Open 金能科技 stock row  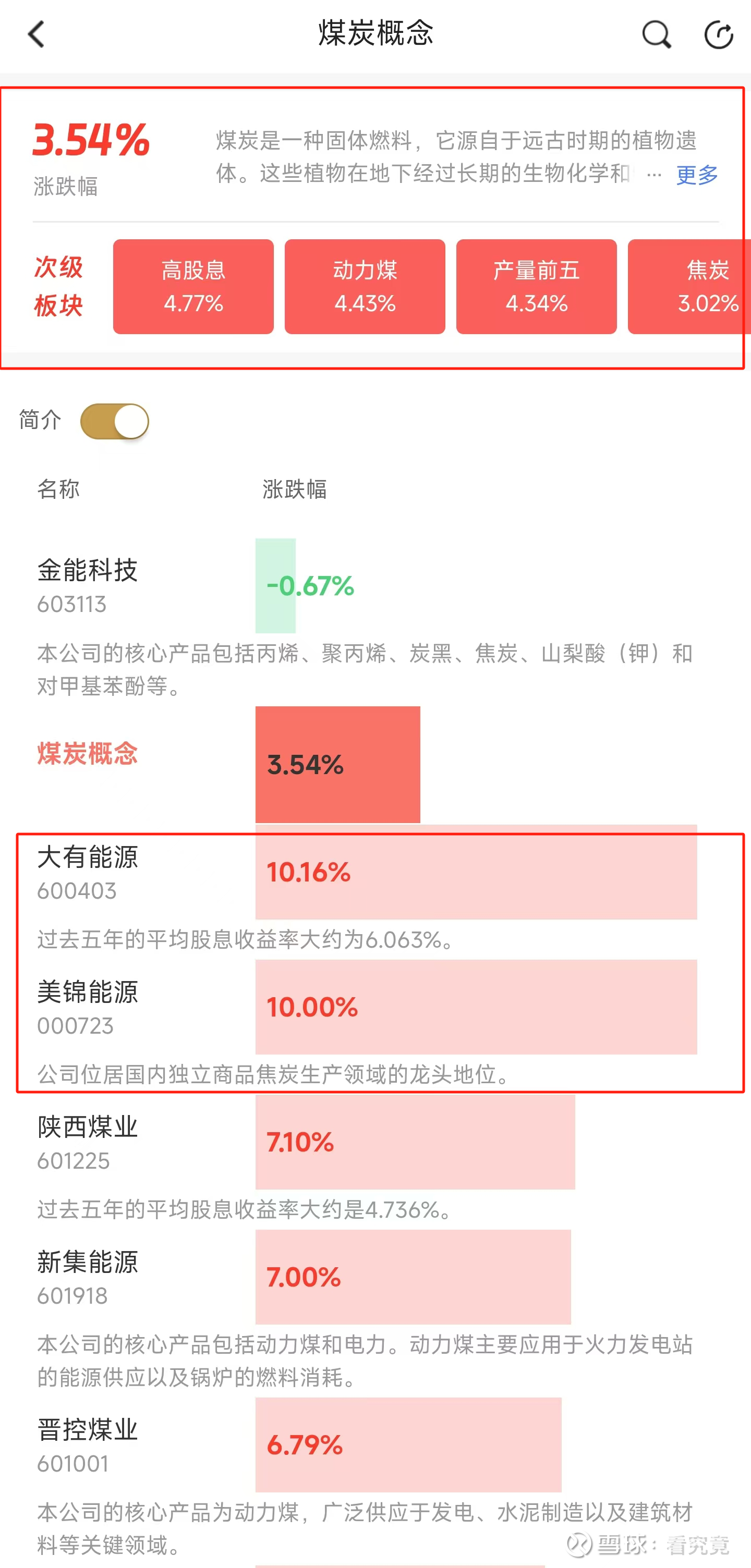[88, 584]
